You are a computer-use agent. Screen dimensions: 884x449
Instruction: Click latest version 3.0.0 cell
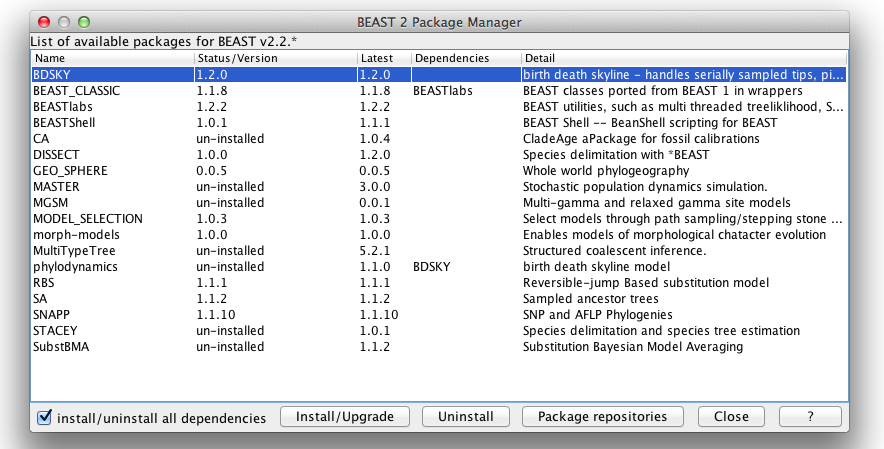[374, 187]
